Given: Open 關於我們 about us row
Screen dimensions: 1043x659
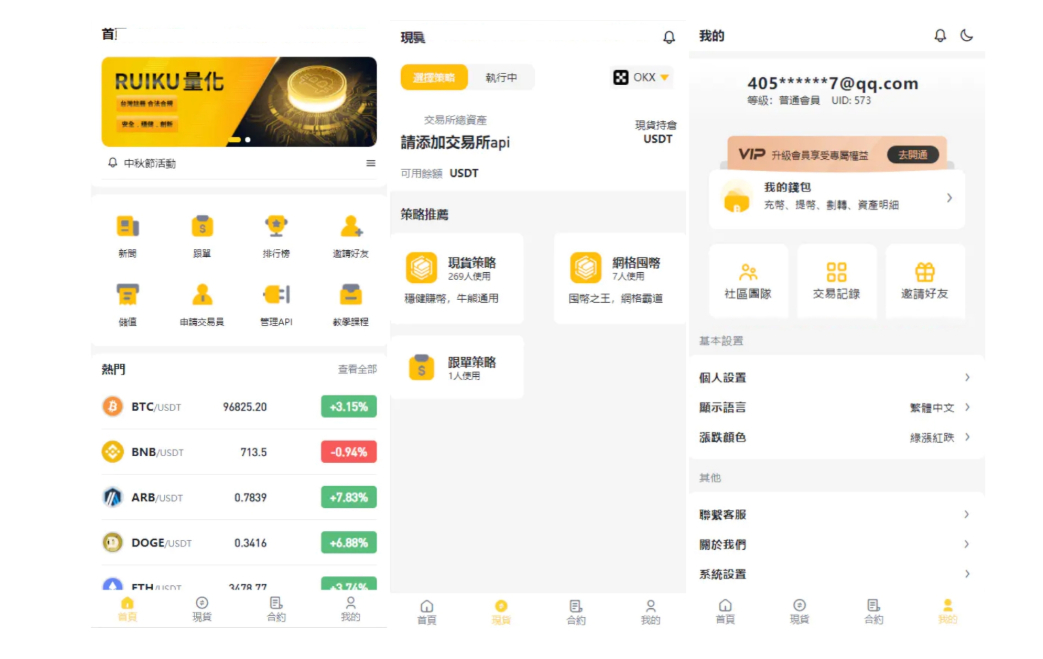Looking at the screenshot, I should (x=835, y=544).
